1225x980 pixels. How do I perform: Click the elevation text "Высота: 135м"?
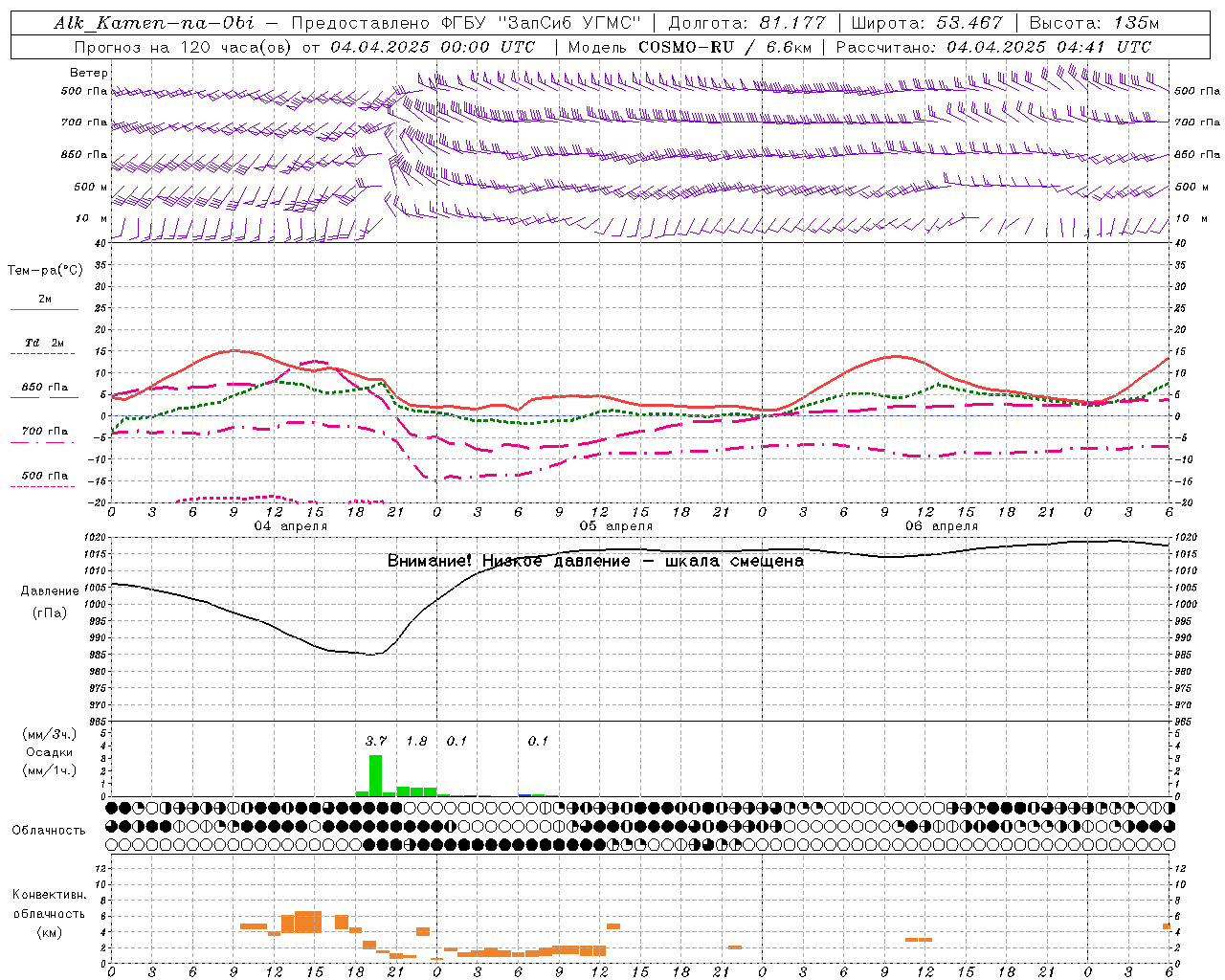pyautogui.click(x=1094, y=23)
